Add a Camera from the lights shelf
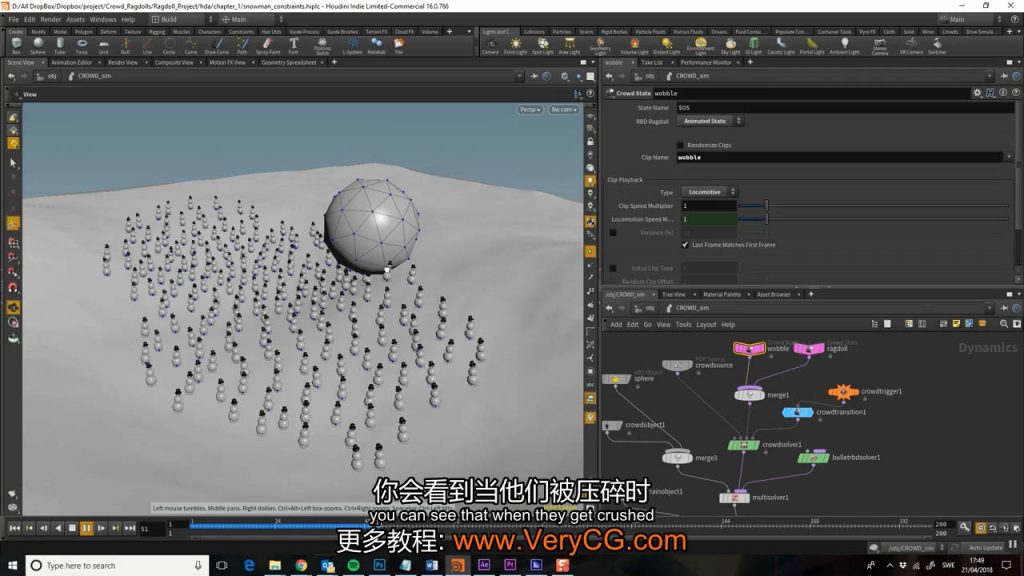1024x576 pixels. pyautogui.click(x=490, y=46)
